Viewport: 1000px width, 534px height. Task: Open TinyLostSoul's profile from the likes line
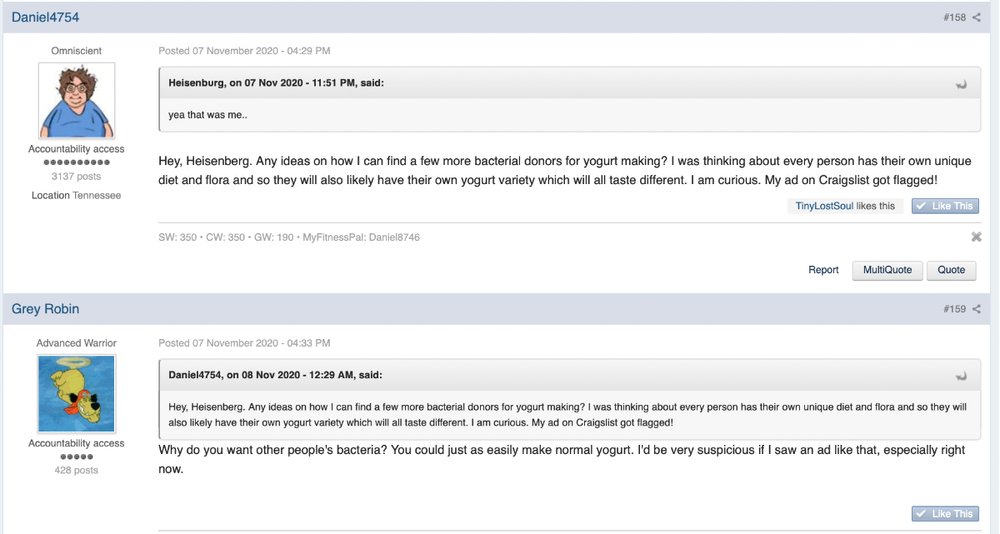coord(824,206)
